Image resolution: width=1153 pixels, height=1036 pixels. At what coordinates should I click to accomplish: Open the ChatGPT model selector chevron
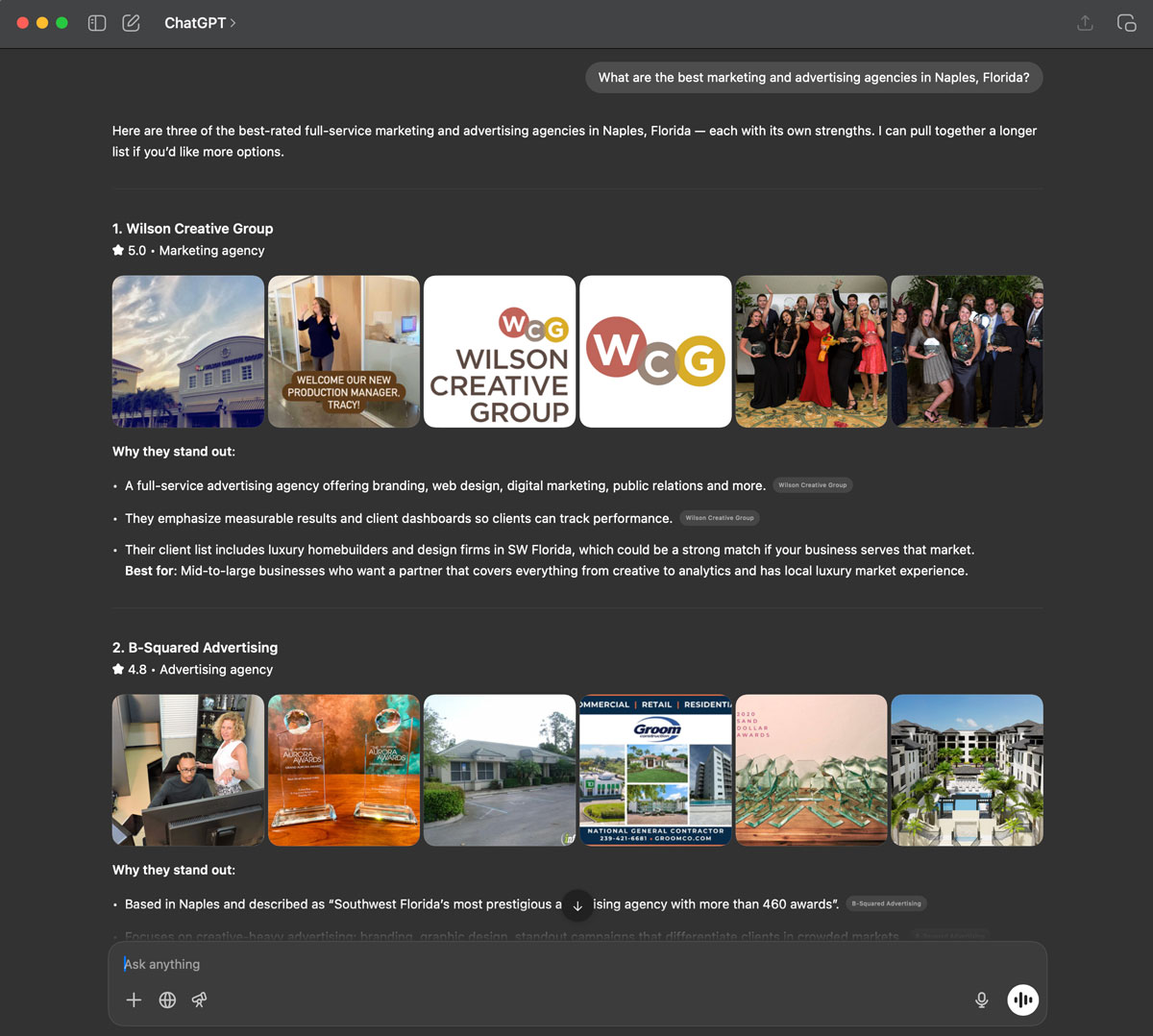(233, 21)
